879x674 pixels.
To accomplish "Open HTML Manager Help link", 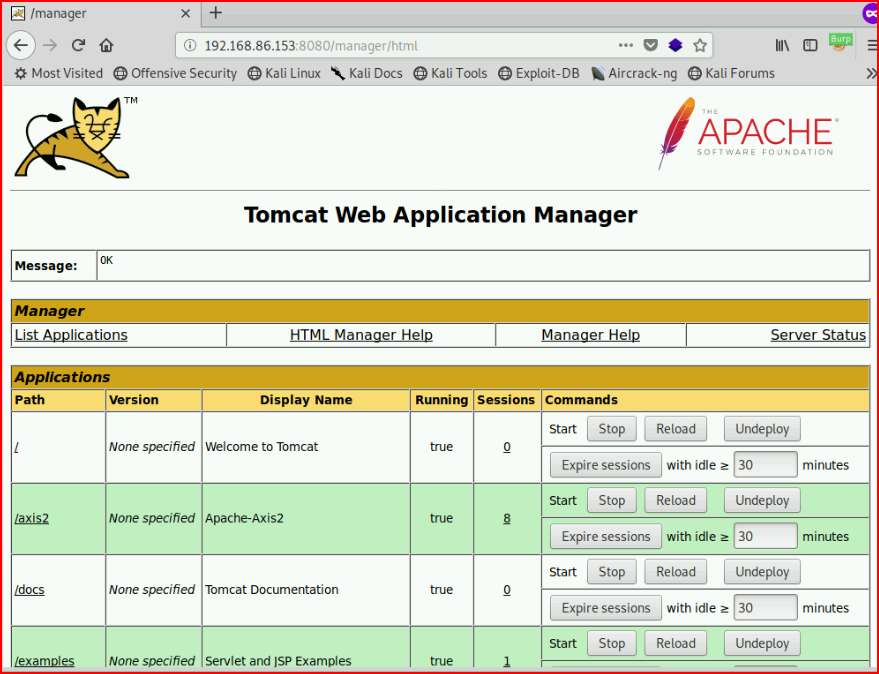I will tap(361, 335).
